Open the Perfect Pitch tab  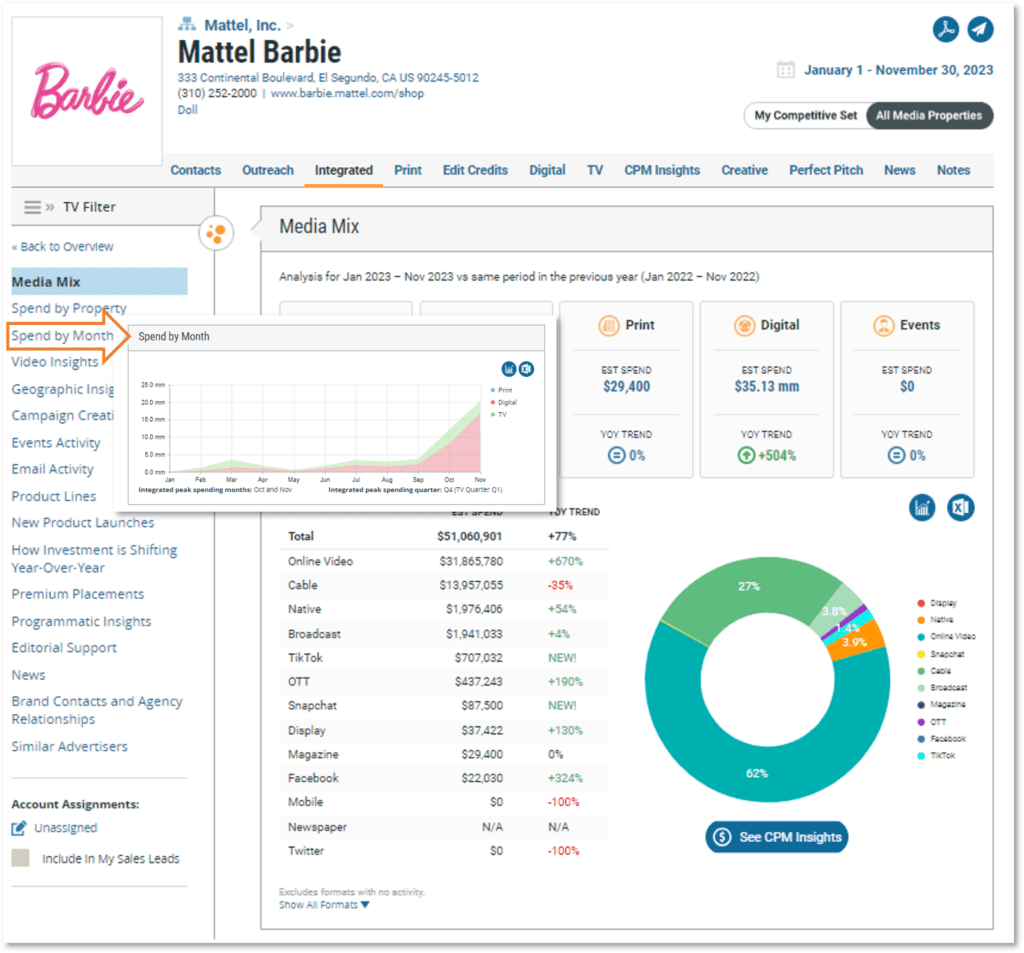[825, 170]
